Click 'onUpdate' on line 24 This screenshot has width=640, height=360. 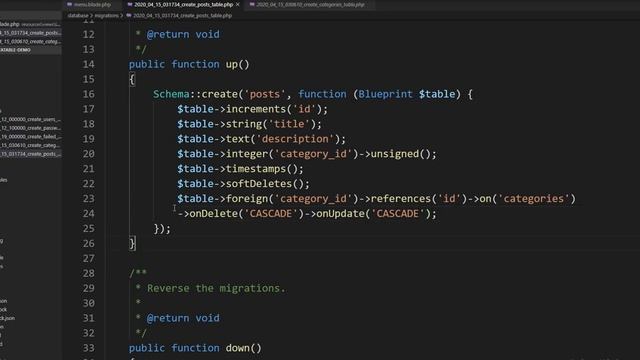click(x=340, y=213)
